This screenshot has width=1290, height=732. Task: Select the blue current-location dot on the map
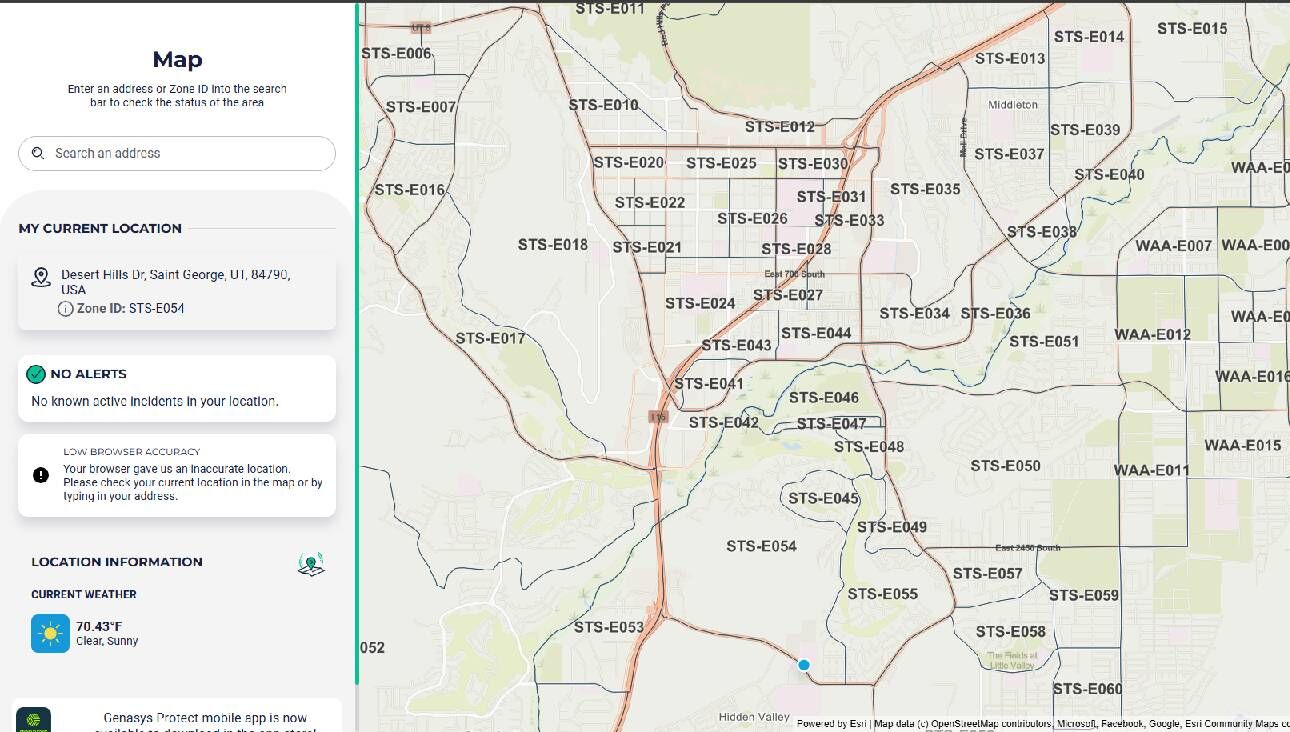[x=804, y=665]
